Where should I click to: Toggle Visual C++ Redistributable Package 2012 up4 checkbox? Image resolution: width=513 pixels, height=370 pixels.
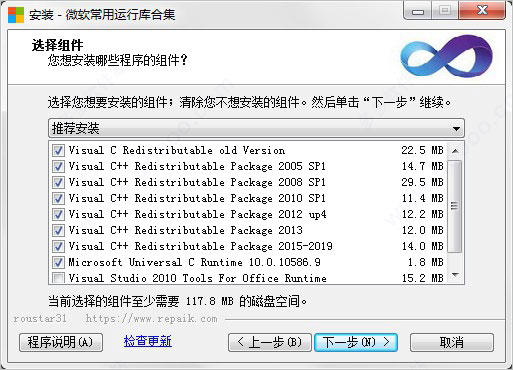(58, 214)
